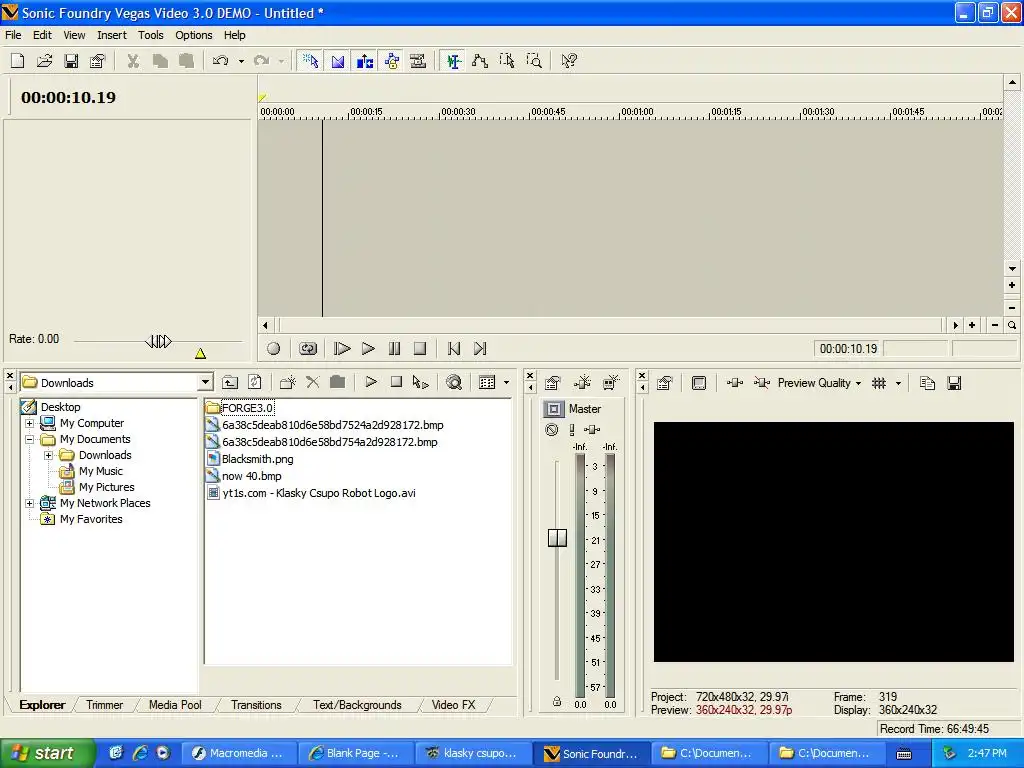Switch to Blank Page browser taskbar button
This screenshot has width=1024, height=768.
click(355, 754)
